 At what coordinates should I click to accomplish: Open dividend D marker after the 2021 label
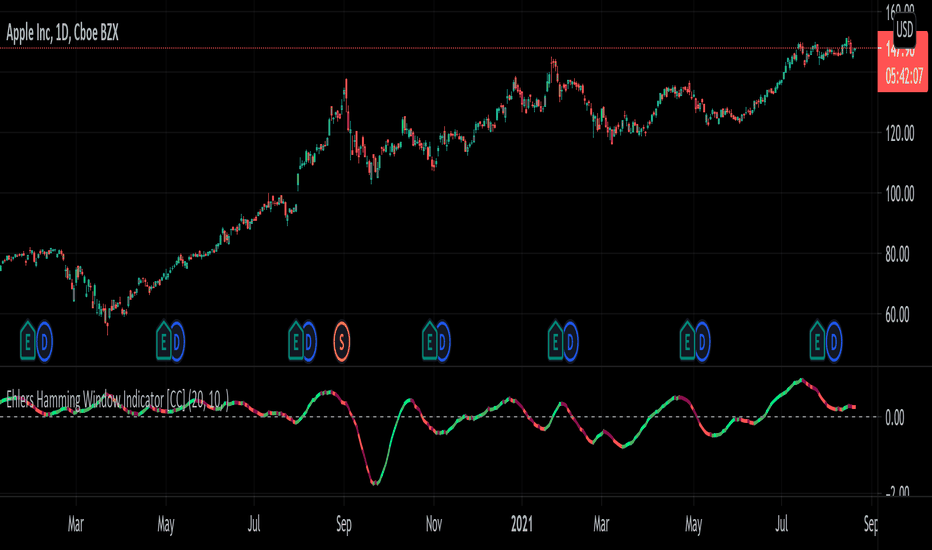[x=570, y=342]
